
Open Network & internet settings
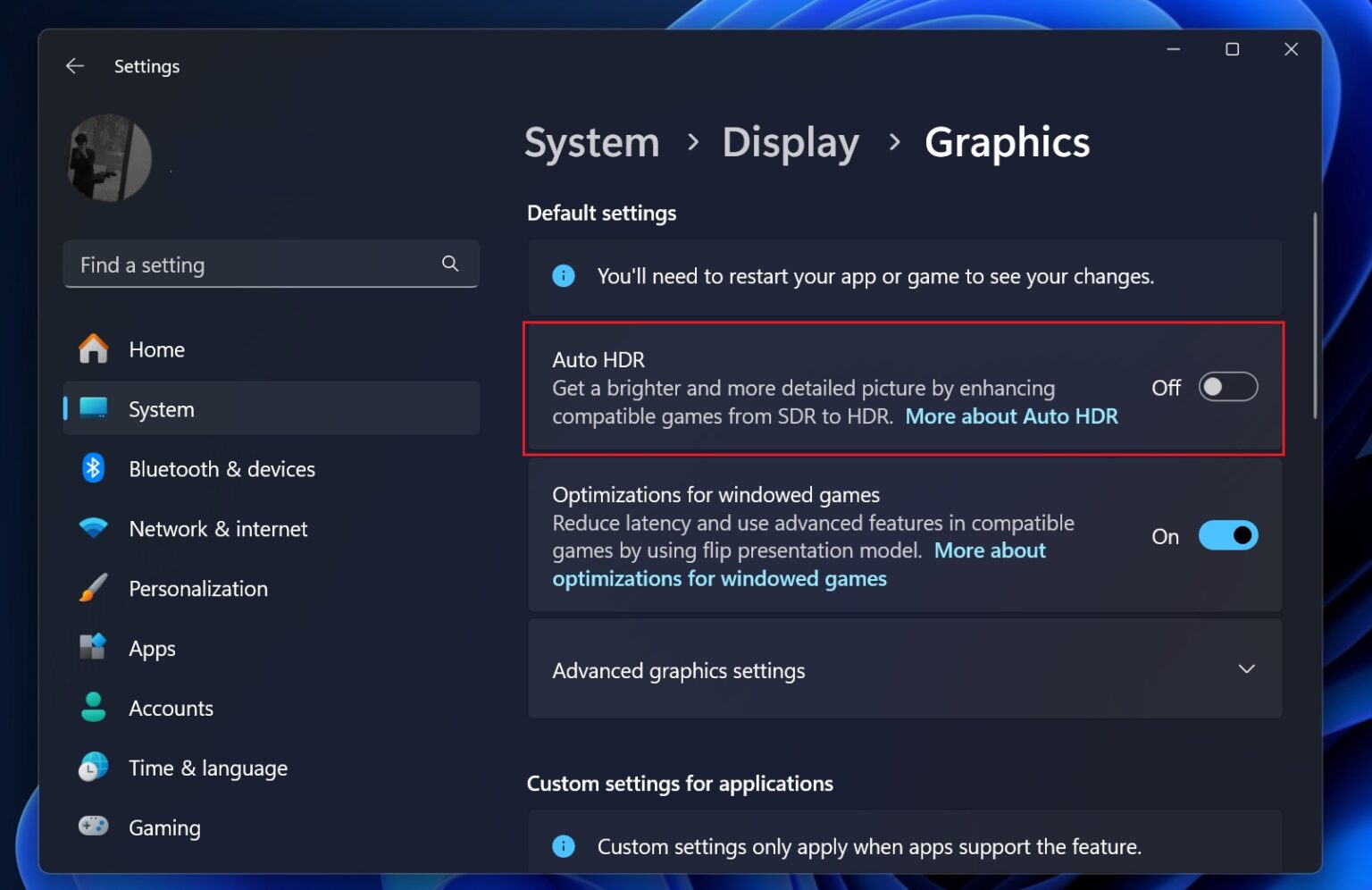coord(94,528)
